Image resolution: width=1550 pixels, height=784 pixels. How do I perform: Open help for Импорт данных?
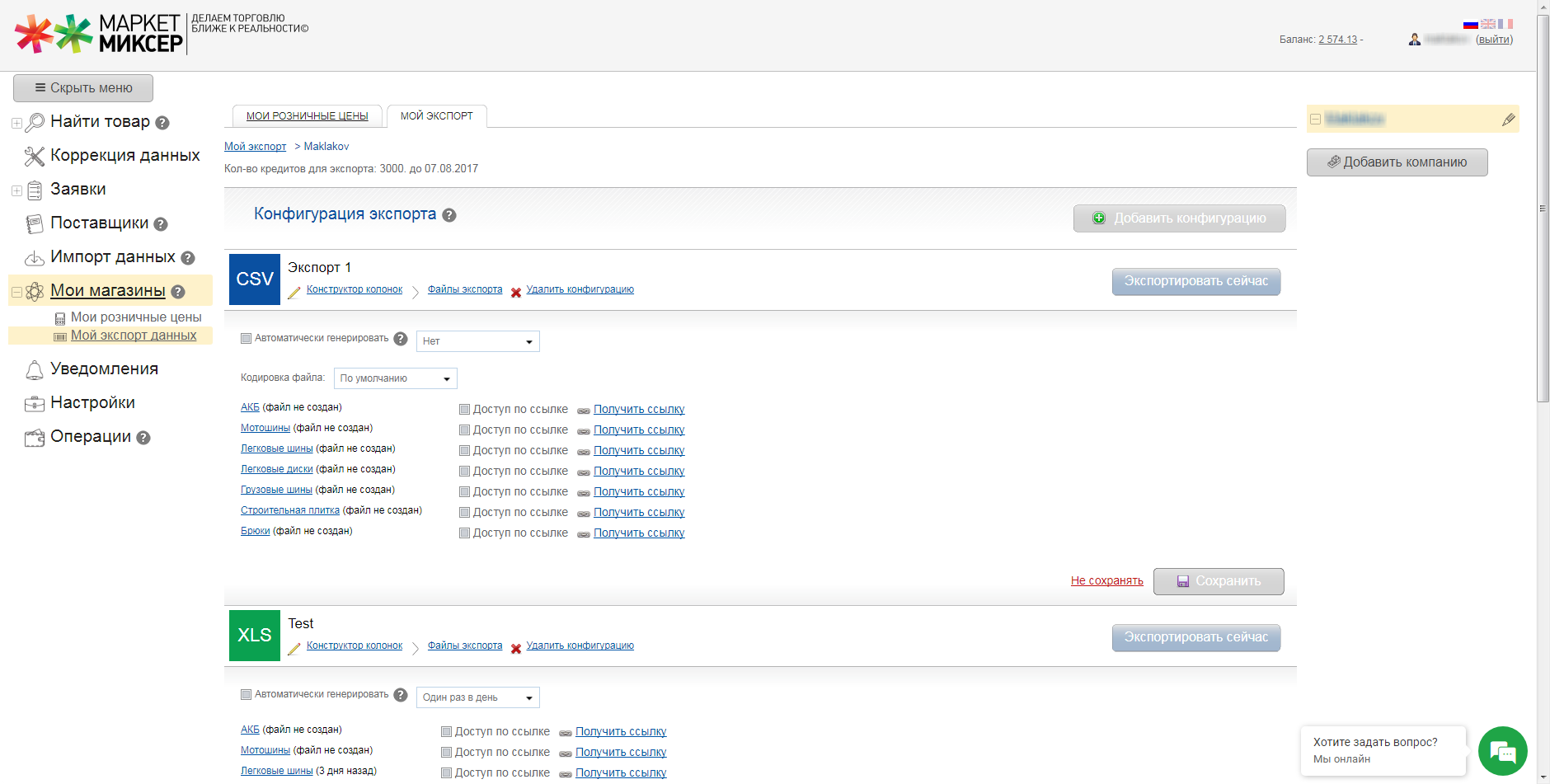point(188,258)
